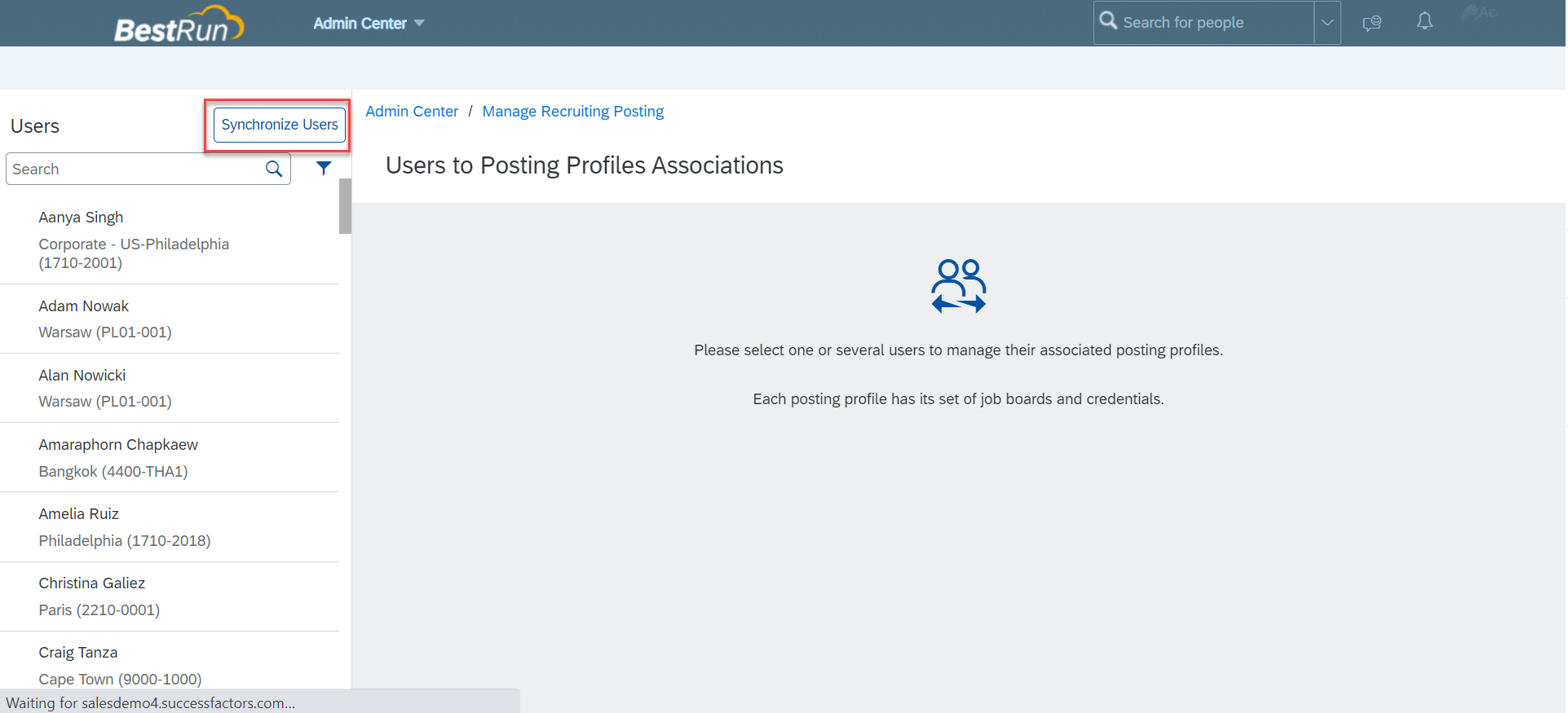This screenshot has height=713, width=1568.
Task: Click Bangkok (4400-THA1) location text
Action: pos(113,472)
